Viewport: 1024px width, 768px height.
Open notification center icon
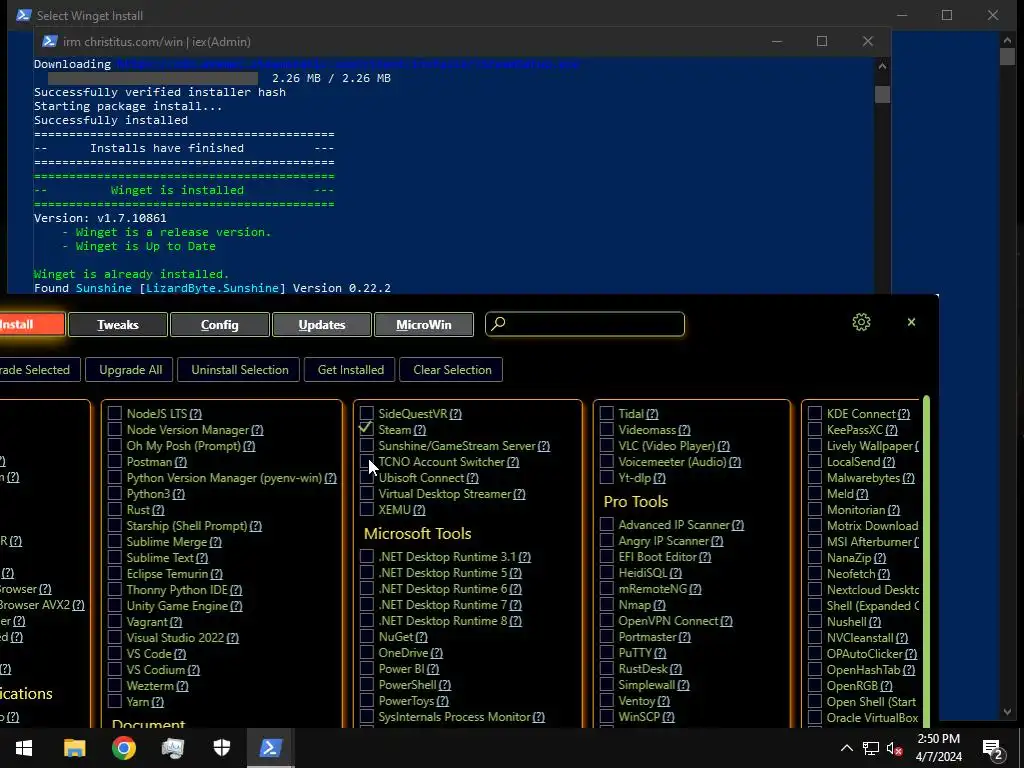click(993, 748)
